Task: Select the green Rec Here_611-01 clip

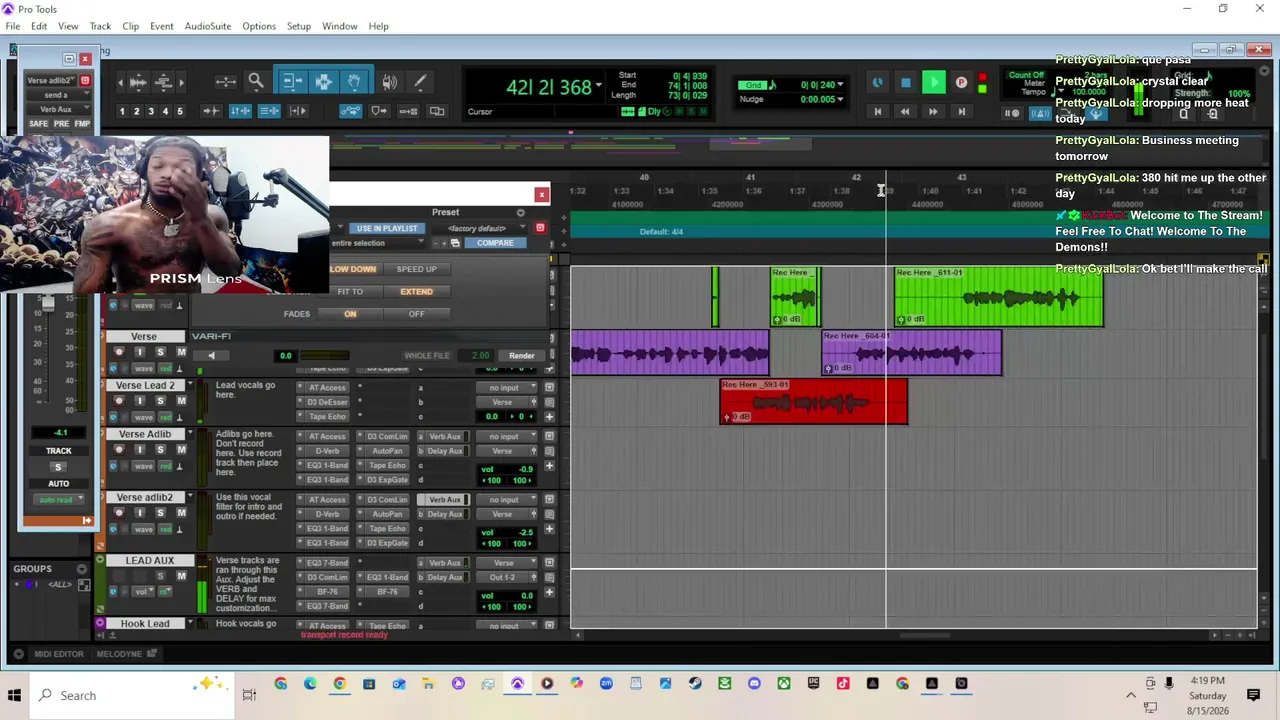Action: tap(999, 297)
